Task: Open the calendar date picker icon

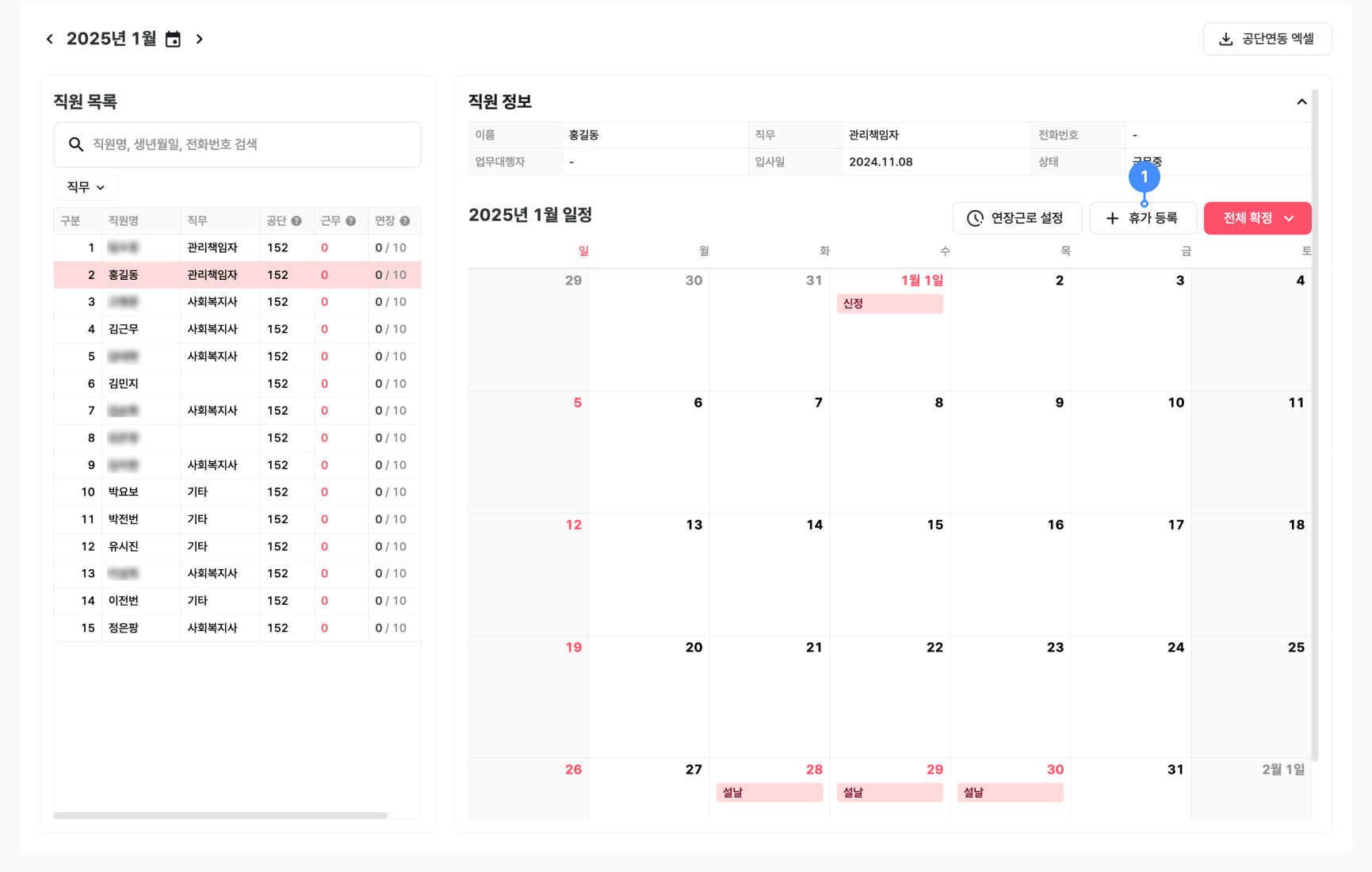Action: pos(173,39)
